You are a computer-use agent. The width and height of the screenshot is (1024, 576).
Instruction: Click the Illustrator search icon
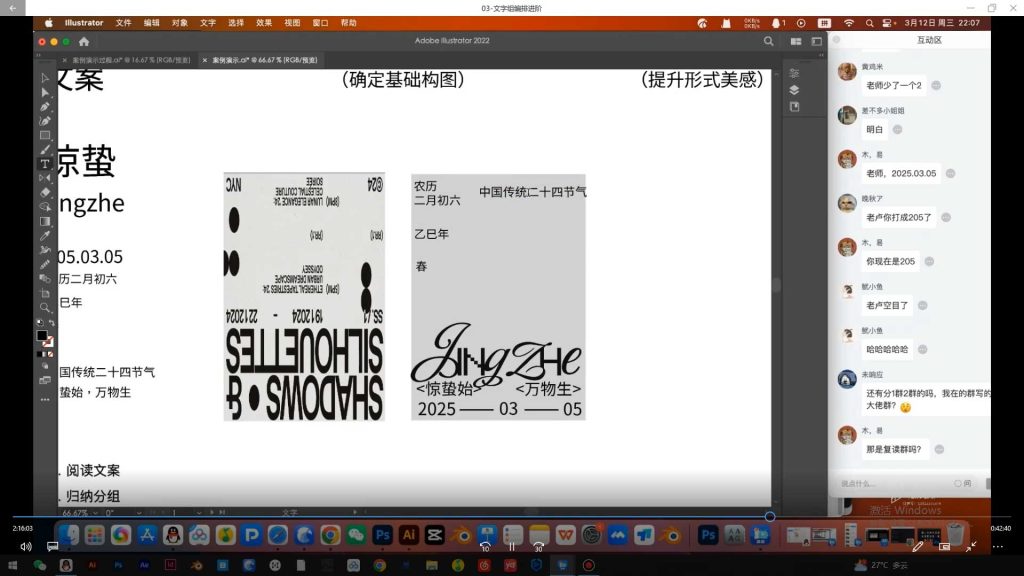point(768,41)
